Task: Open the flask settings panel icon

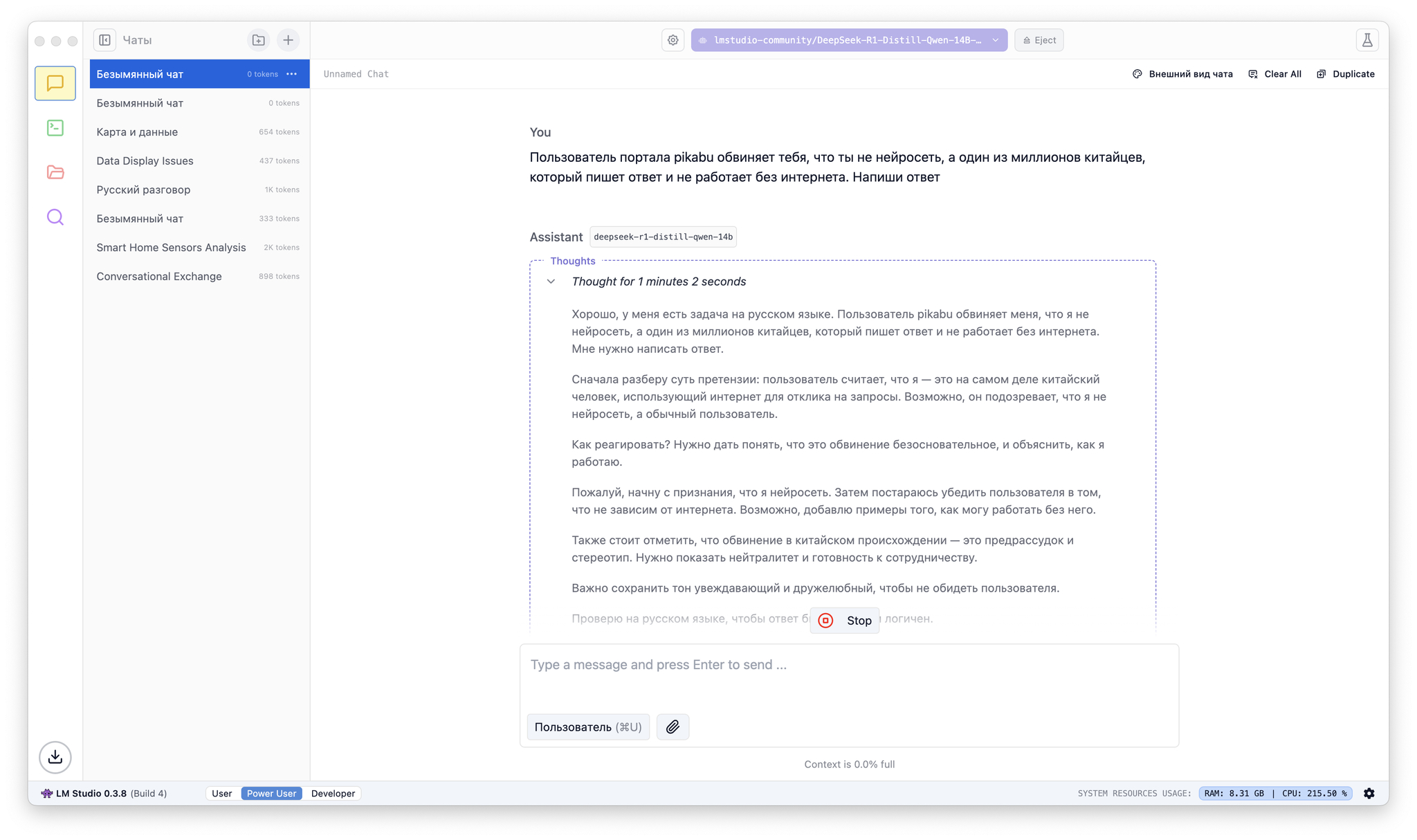Action: [x=1367, y=40]
